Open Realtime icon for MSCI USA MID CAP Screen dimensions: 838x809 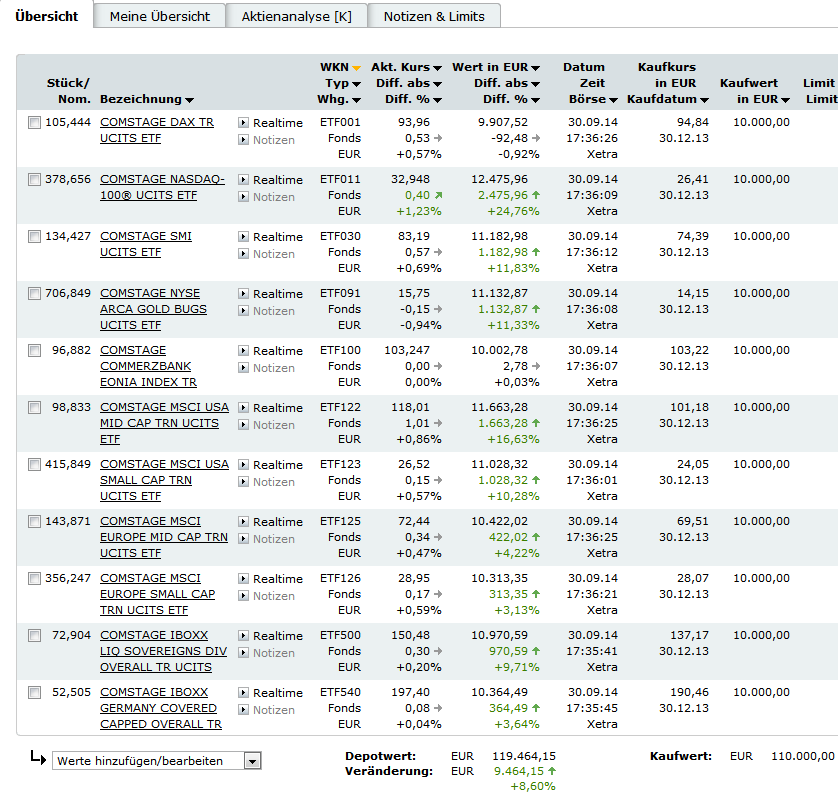point(243,408)
